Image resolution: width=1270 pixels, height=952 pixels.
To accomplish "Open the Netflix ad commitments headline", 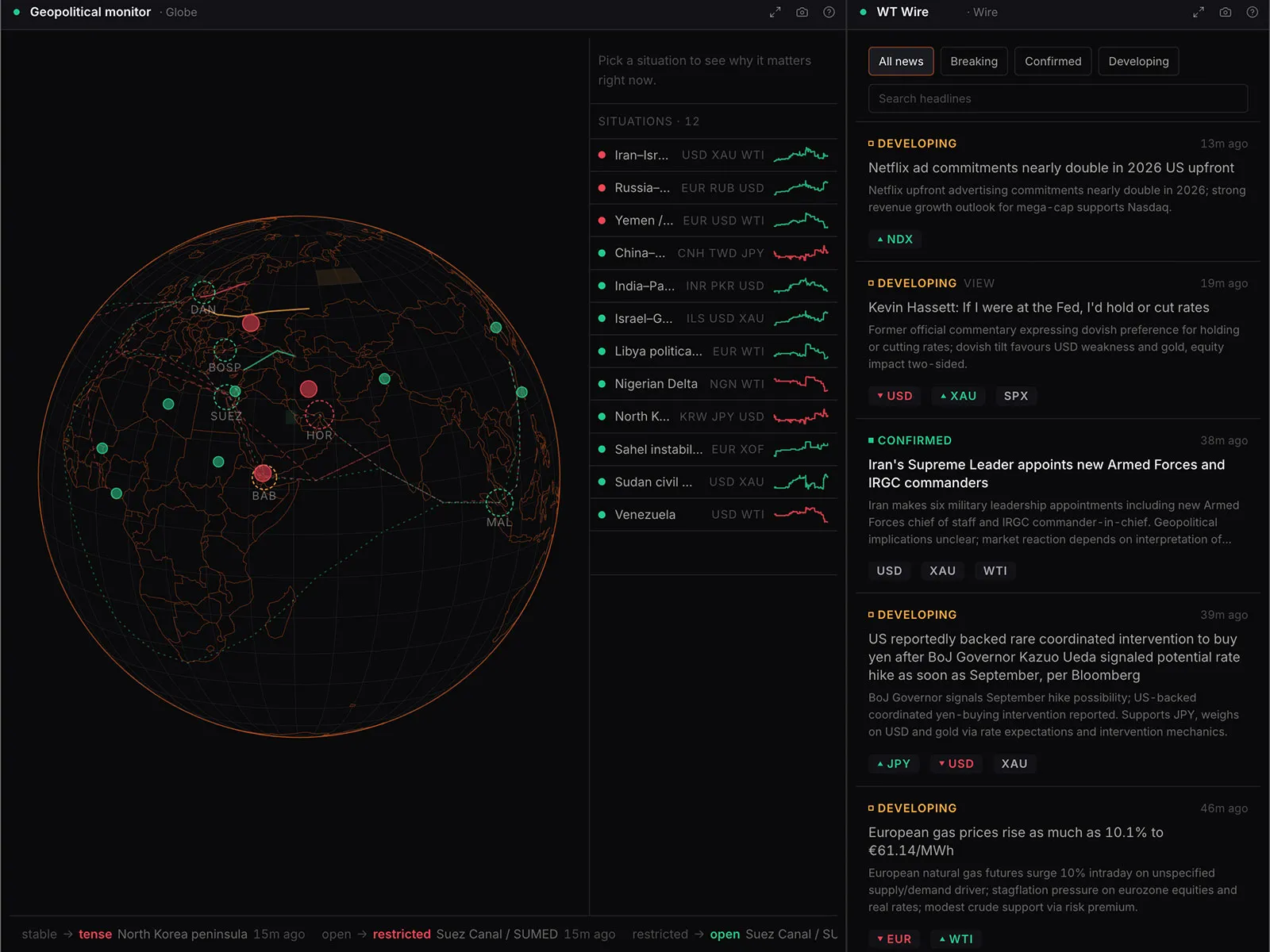I will tap(1051, 167).
